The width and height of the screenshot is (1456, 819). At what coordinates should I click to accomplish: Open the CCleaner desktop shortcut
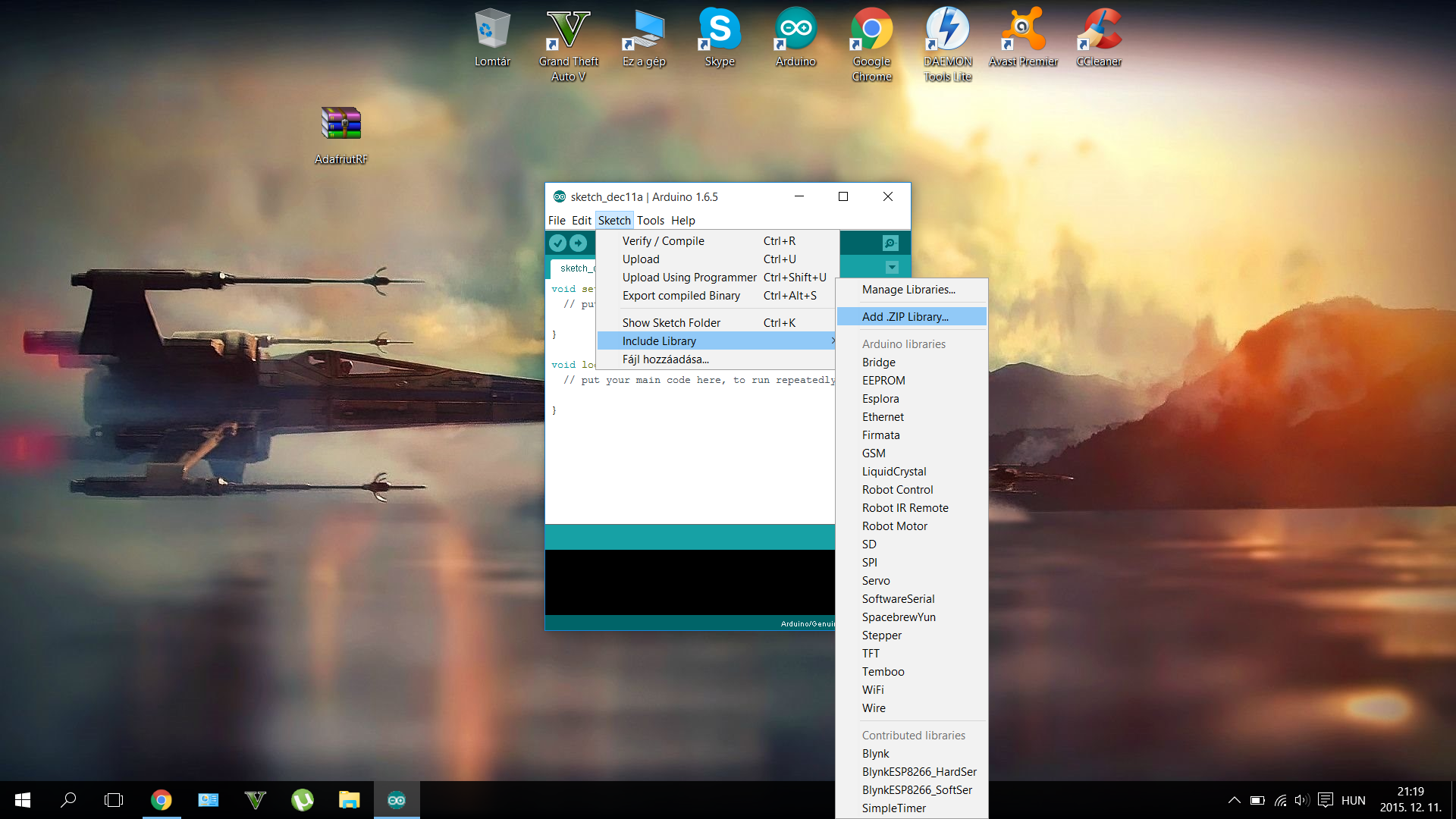tap(1099, 38)
